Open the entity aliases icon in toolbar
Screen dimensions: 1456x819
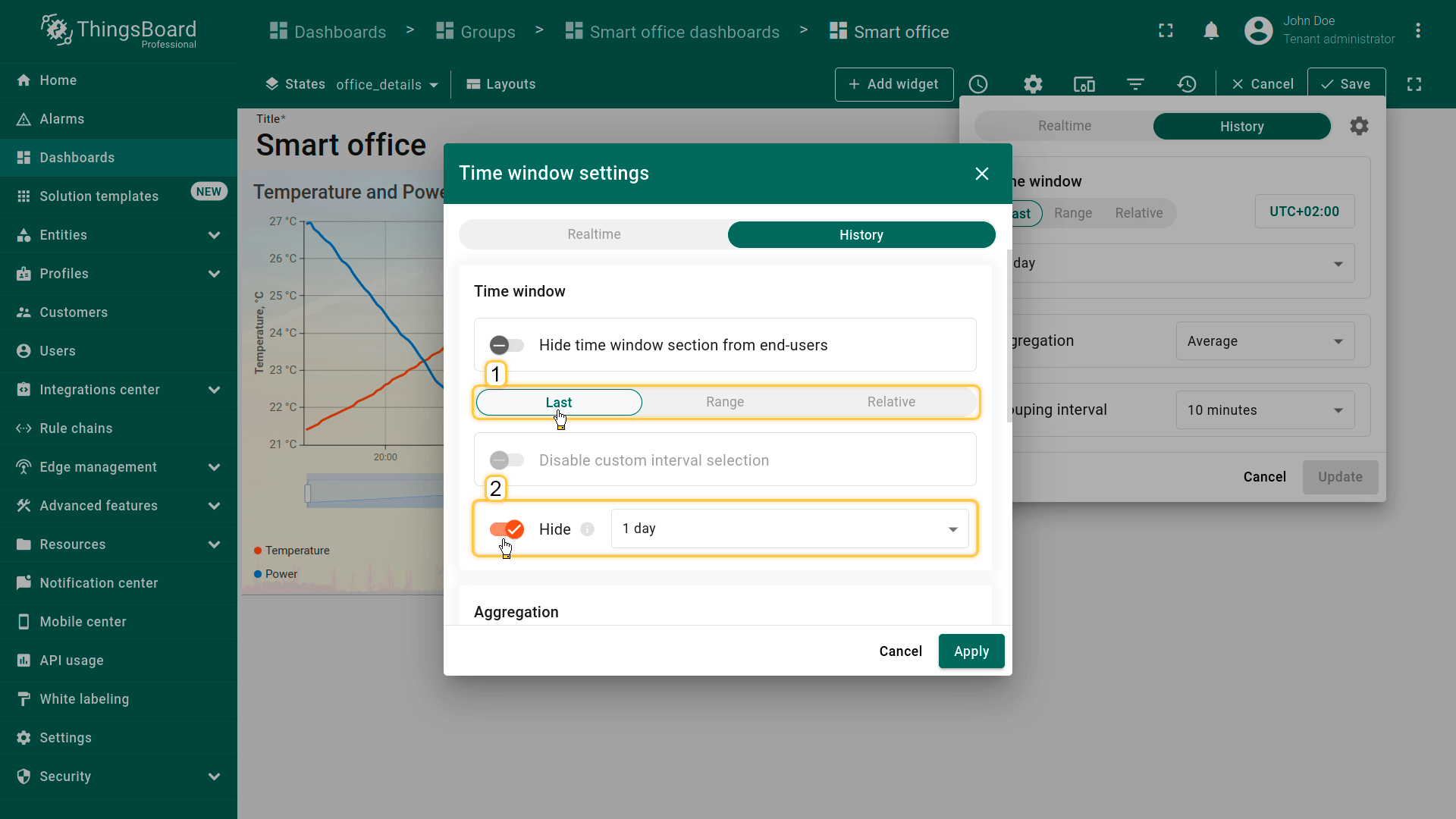click(1084, 84)
